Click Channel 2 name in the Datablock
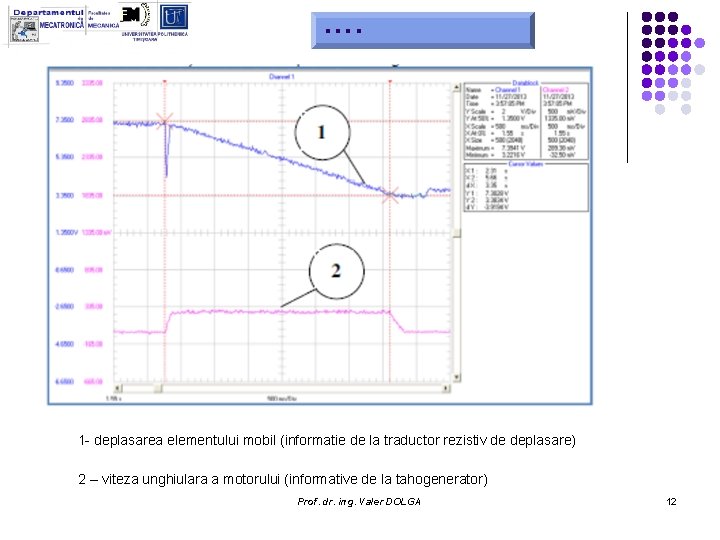Viewport: 720px width, 540px height. tap(556, 90)
